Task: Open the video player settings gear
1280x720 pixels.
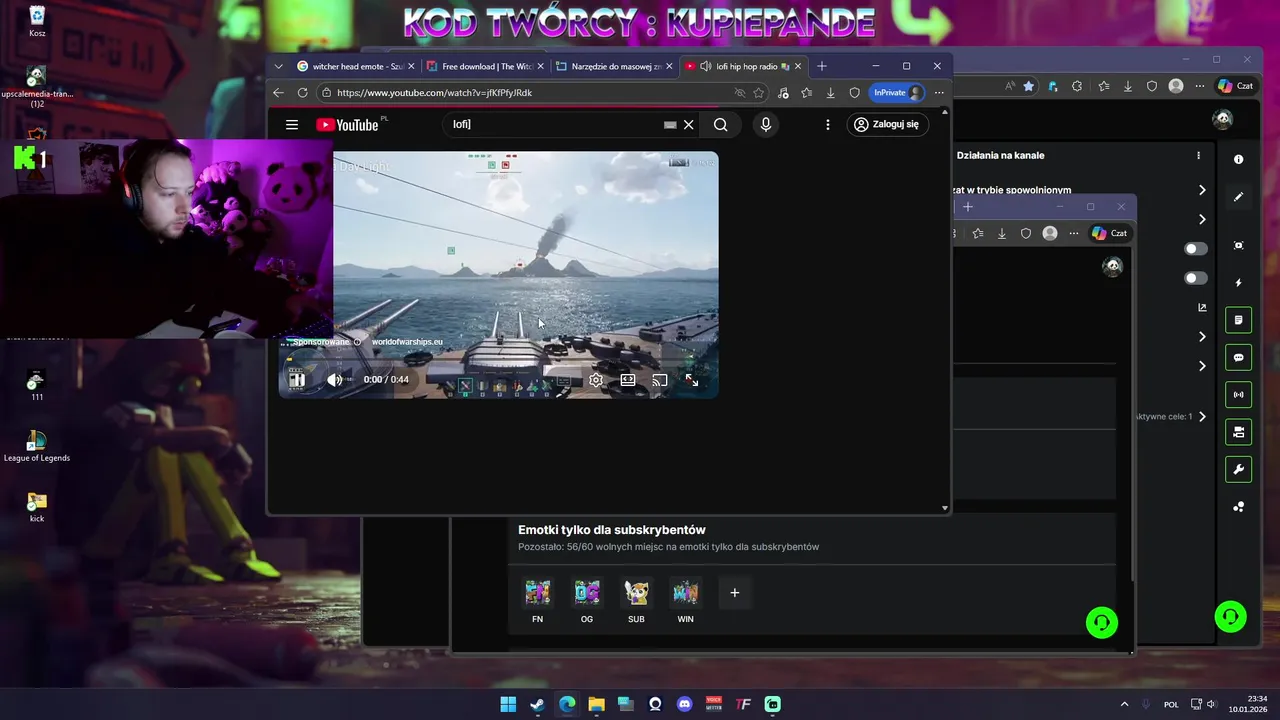Action: tap(596, 380)
